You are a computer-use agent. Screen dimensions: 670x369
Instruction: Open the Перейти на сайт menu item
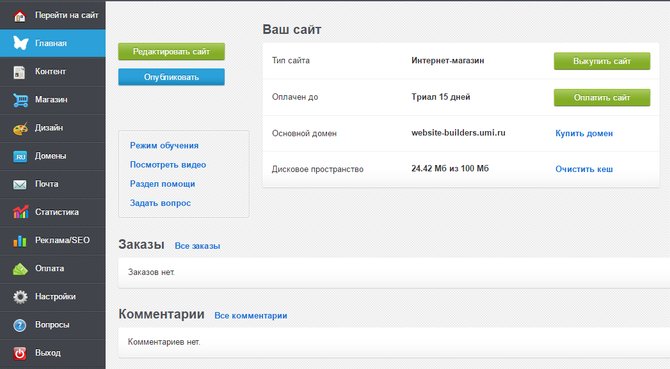pyautogui.click(x=67, y=15)
